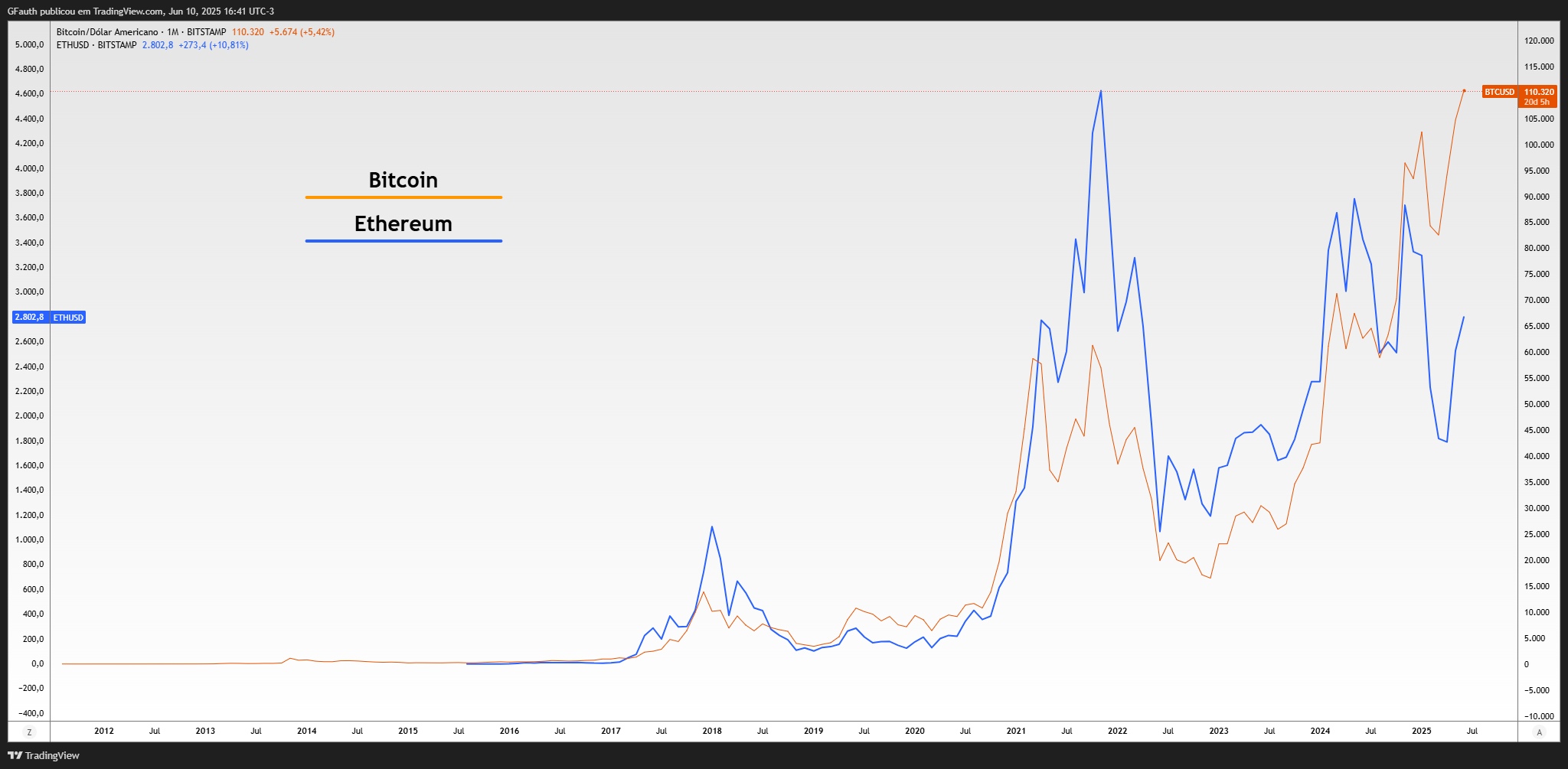
Task: Click the −10.000 level on right scale
Action: [1540, 716]
